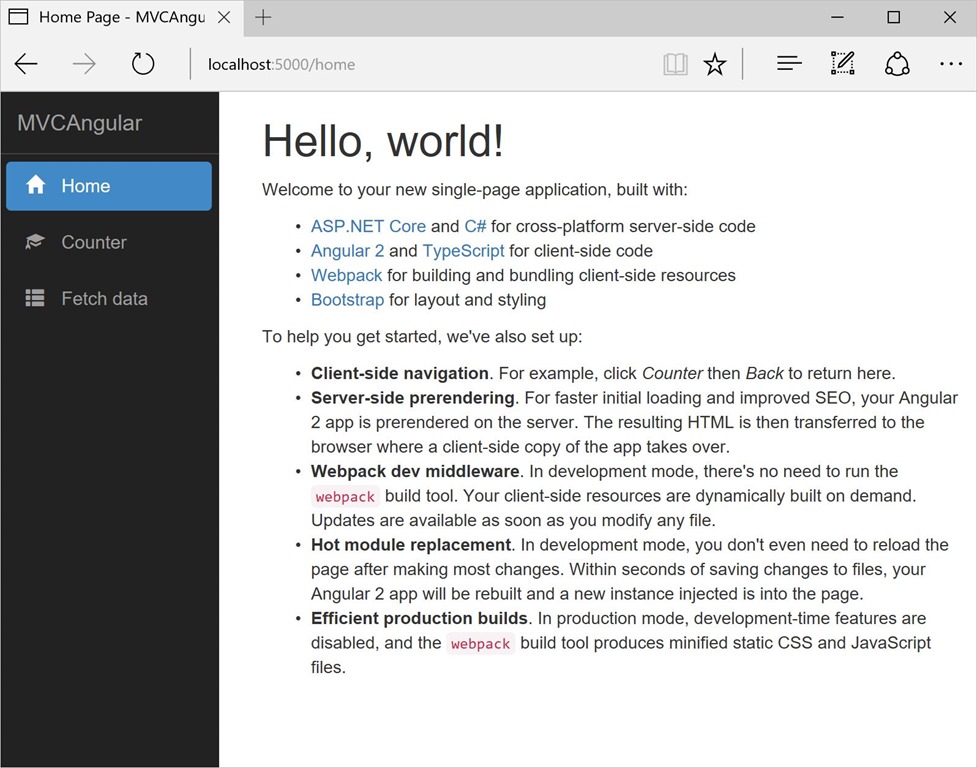977x768 pixels.
Task: Follow the Angular 2 link
Action: 347,251
